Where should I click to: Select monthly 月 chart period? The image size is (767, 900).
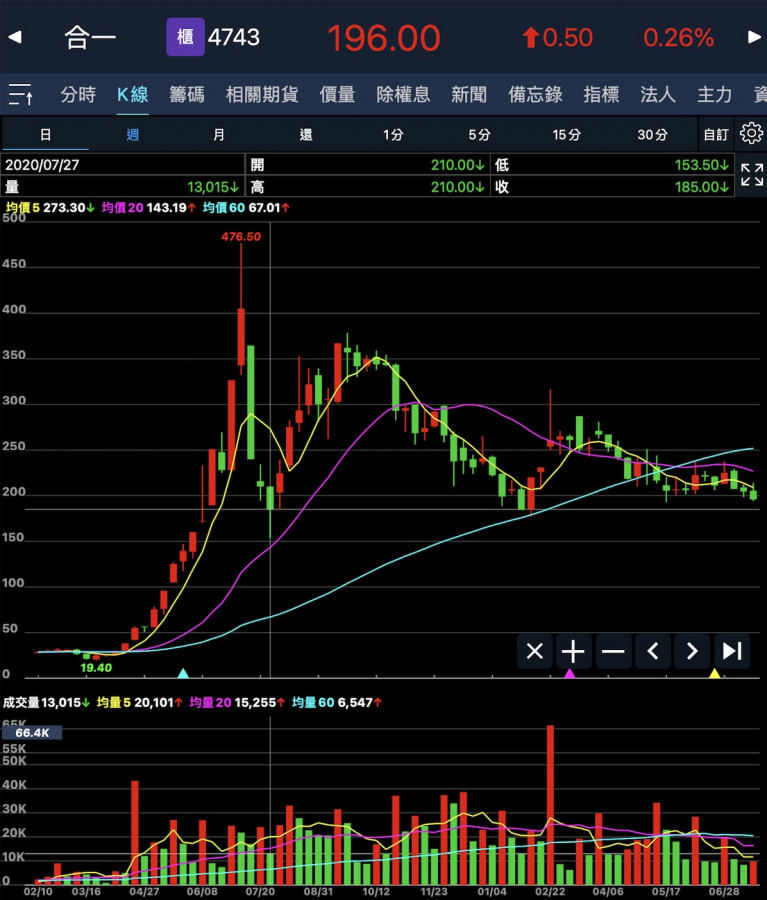[219, 134]
